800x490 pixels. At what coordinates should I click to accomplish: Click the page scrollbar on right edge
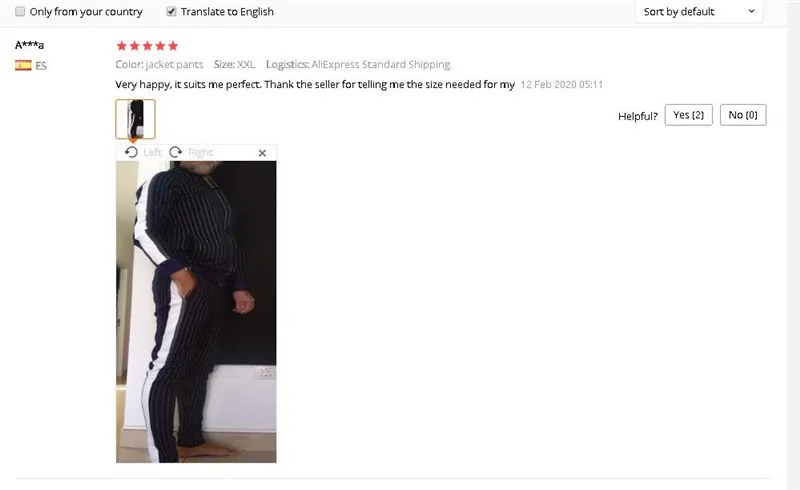tap(794, 245)
